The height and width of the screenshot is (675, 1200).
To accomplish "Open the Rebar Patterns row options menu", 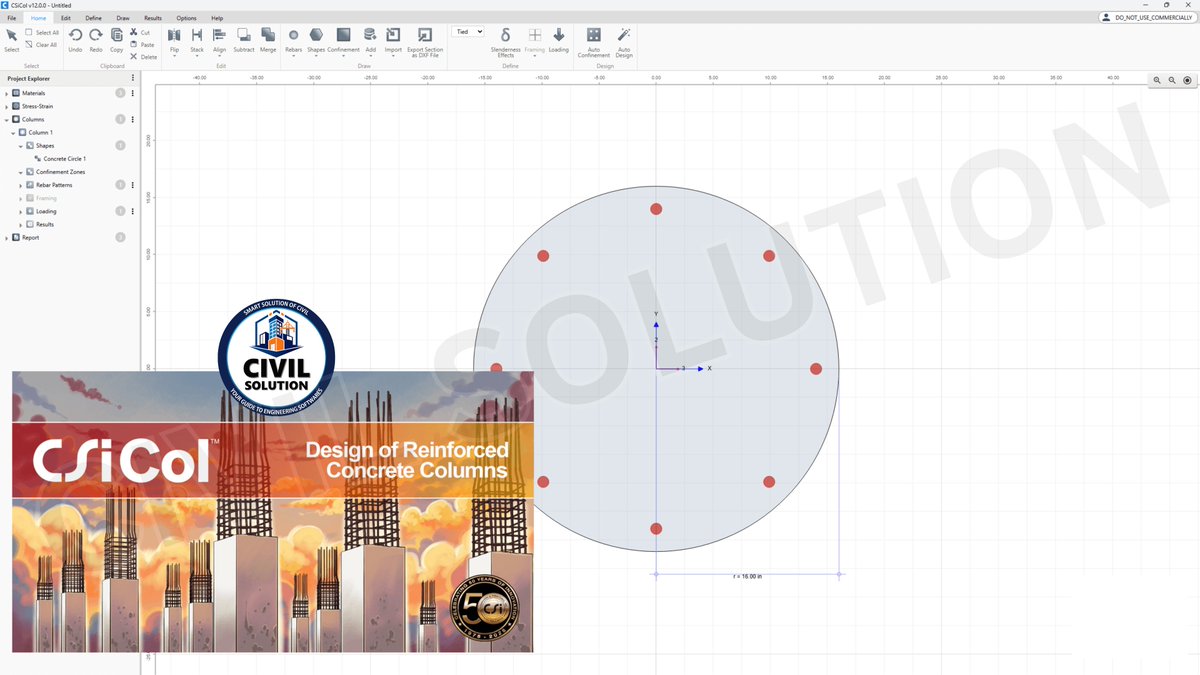I will point(133,185).
